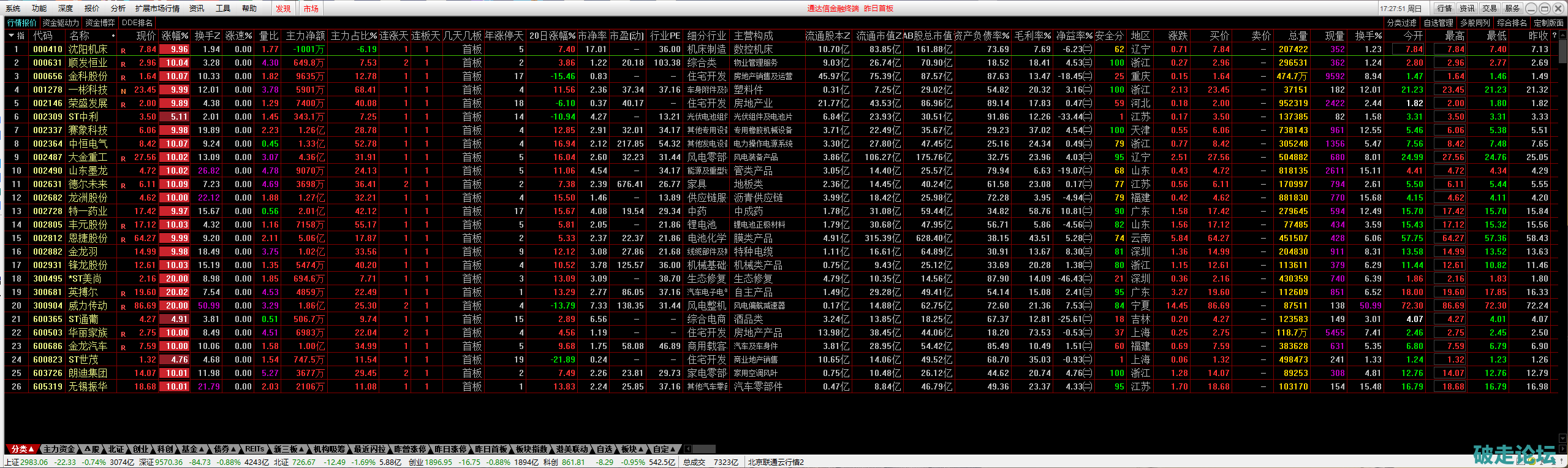This screenshot has width=1568, height=468.
Task: Switch to the 资金驱动力 tab
Action: [61, 23]
